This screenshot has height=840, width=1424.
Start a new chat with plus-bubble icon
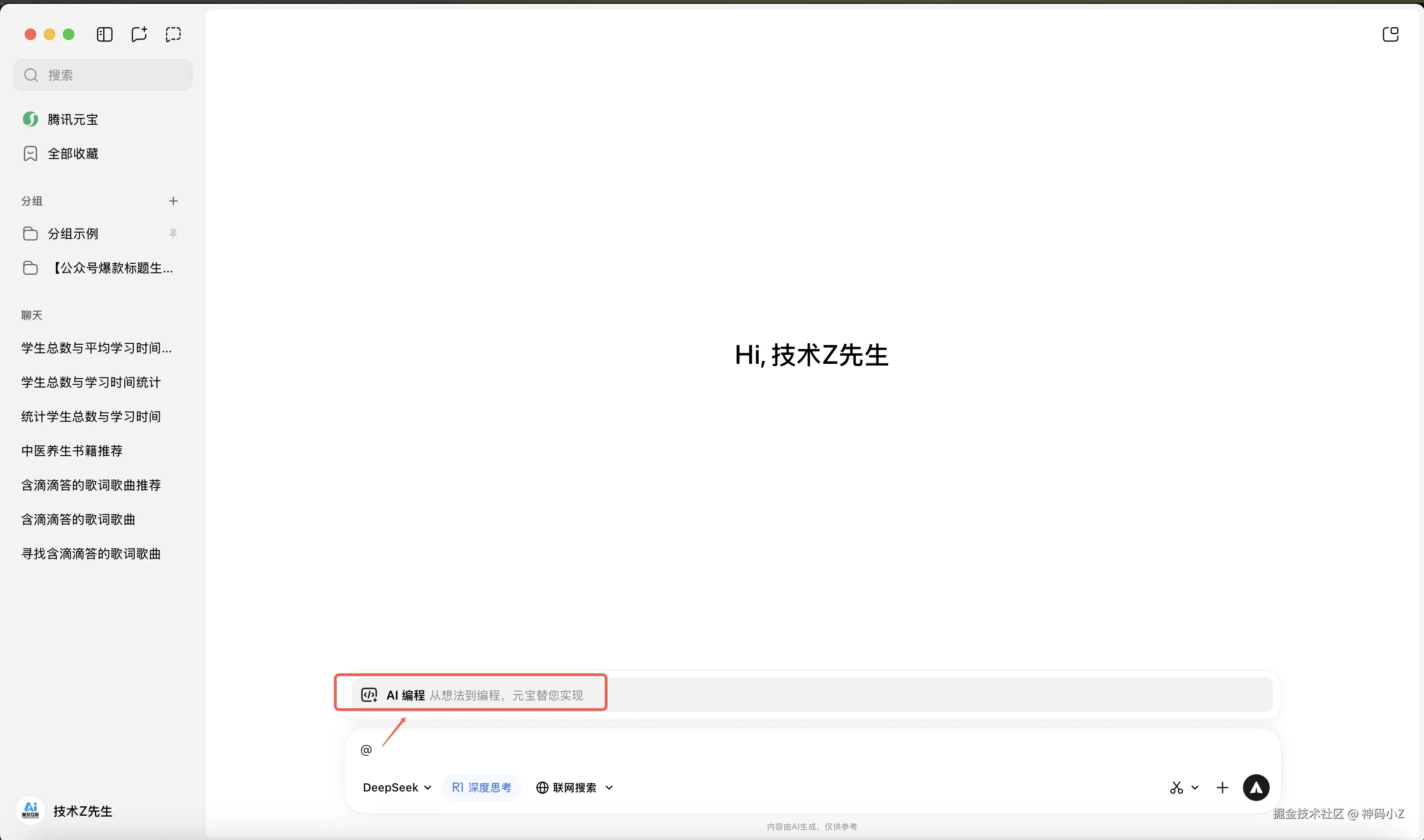point(139,35)
